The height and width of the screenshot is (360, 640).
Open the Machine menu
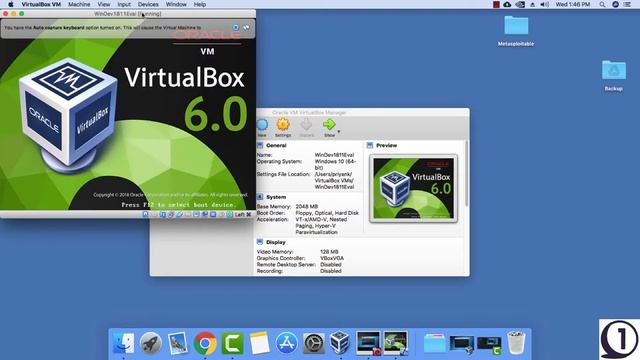[79, 4]
